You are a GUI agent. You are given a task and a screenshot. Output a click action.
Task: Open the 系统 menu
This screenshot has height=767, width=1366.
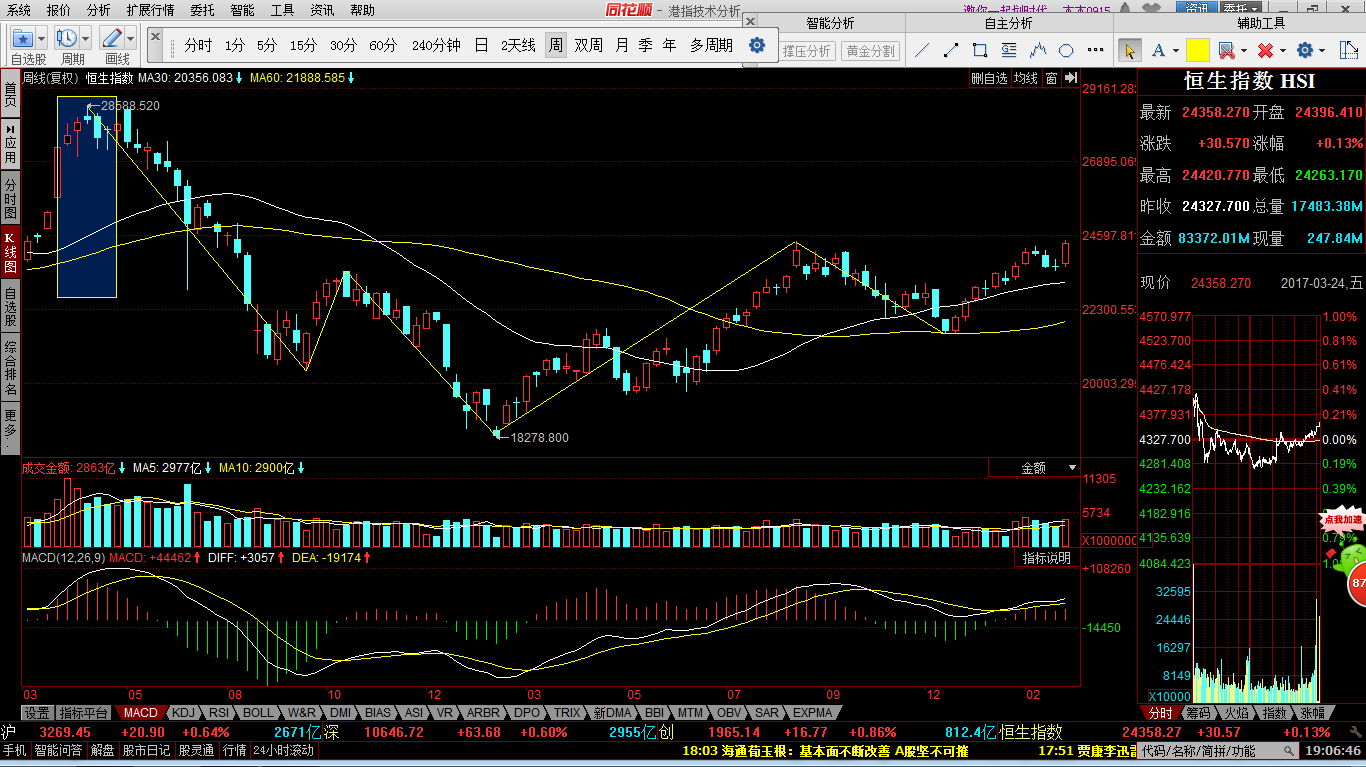click(18, 10)
